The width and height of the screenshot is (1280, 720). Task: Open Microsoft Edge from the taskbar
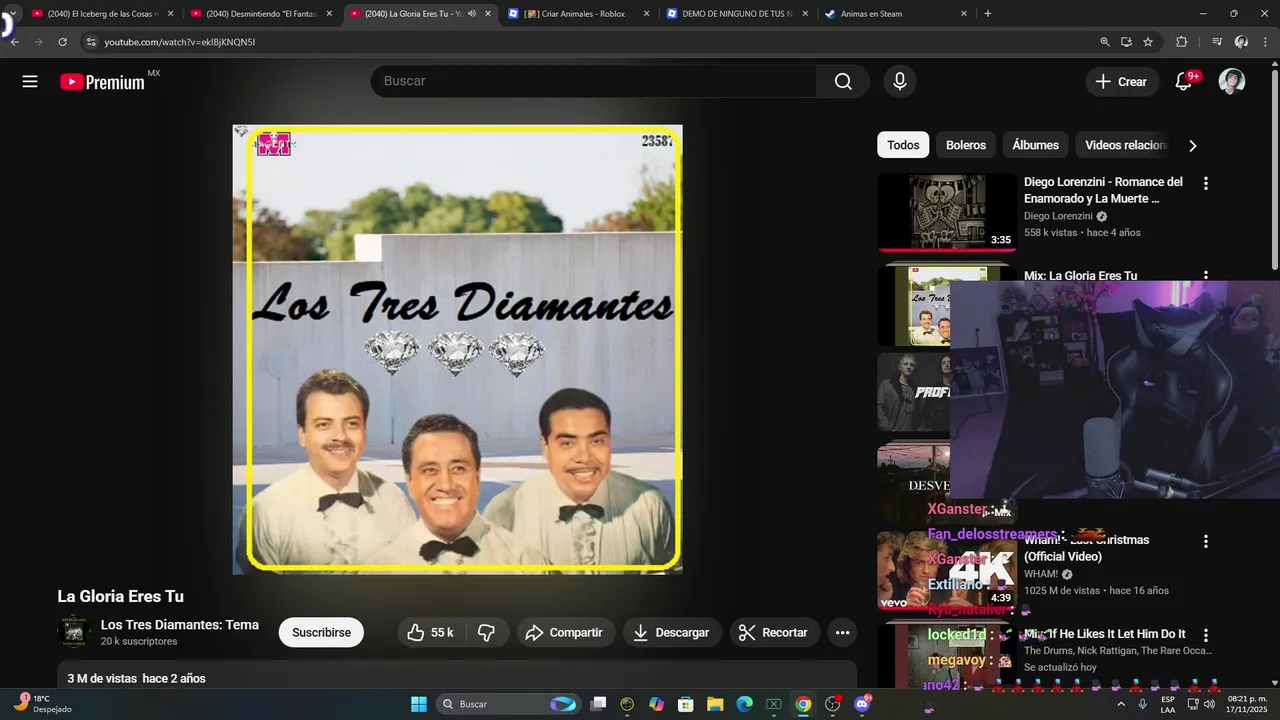pyautogui.click(x=745, y=704)
